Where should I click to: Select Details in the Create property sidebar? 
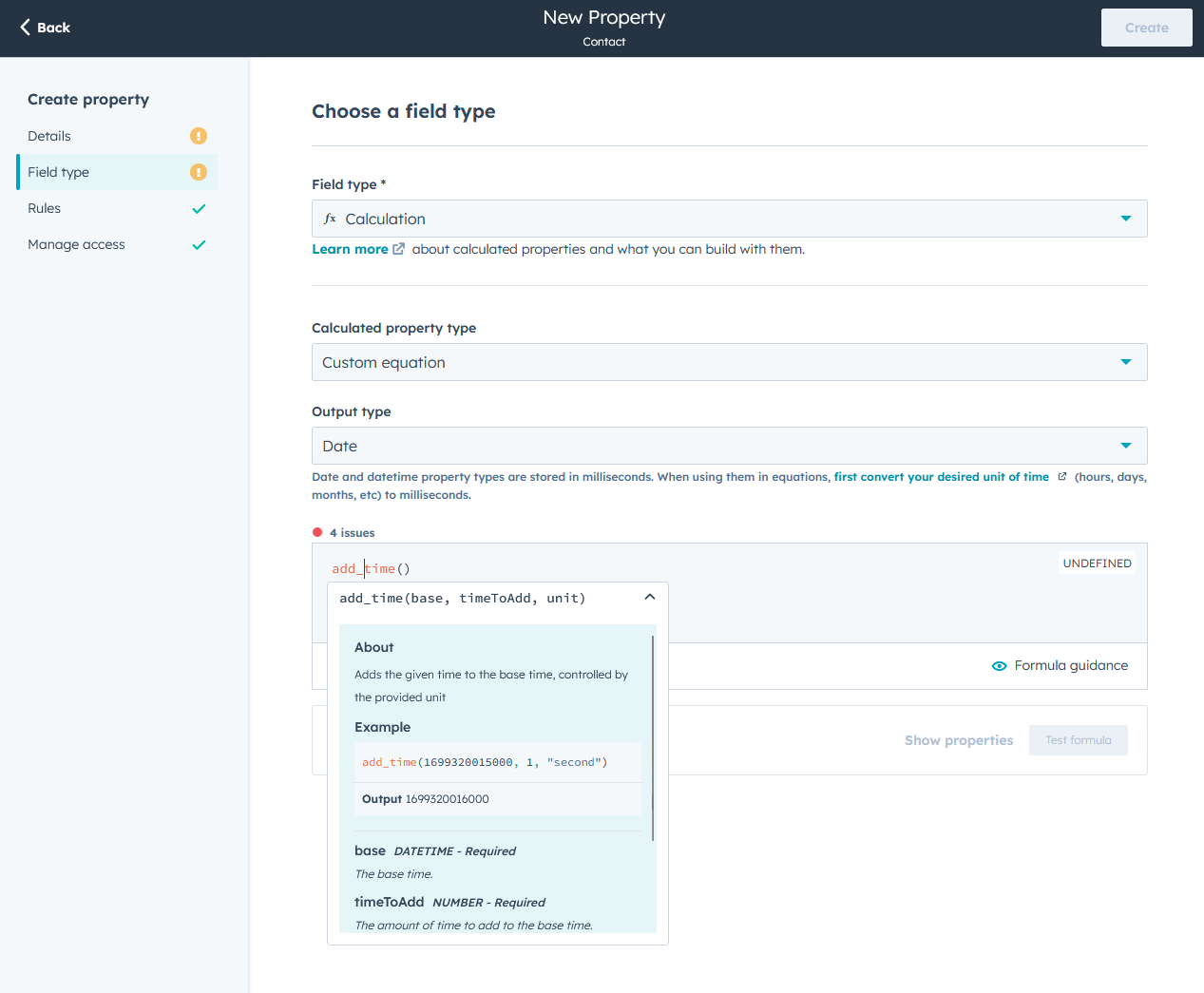point(49,136)
